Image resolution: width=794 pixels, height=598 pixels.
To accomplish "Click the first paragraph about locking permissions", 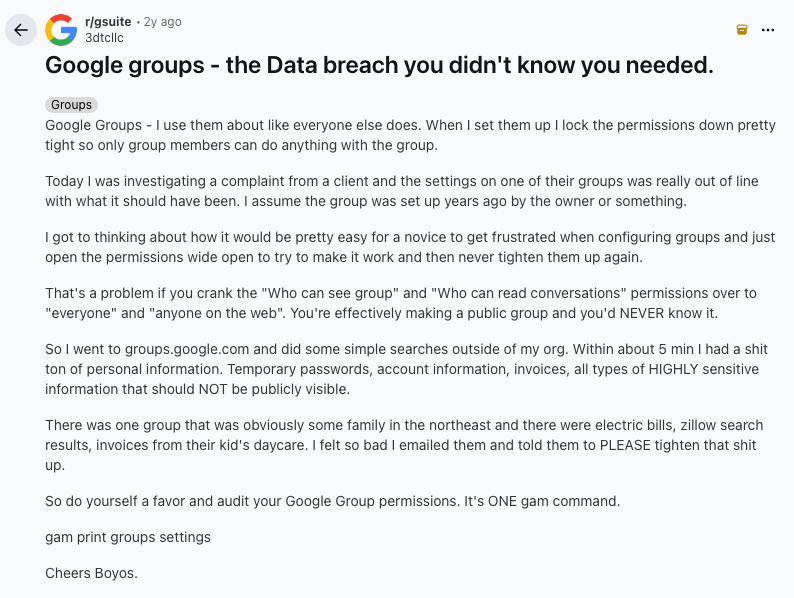I will point(410,135).
